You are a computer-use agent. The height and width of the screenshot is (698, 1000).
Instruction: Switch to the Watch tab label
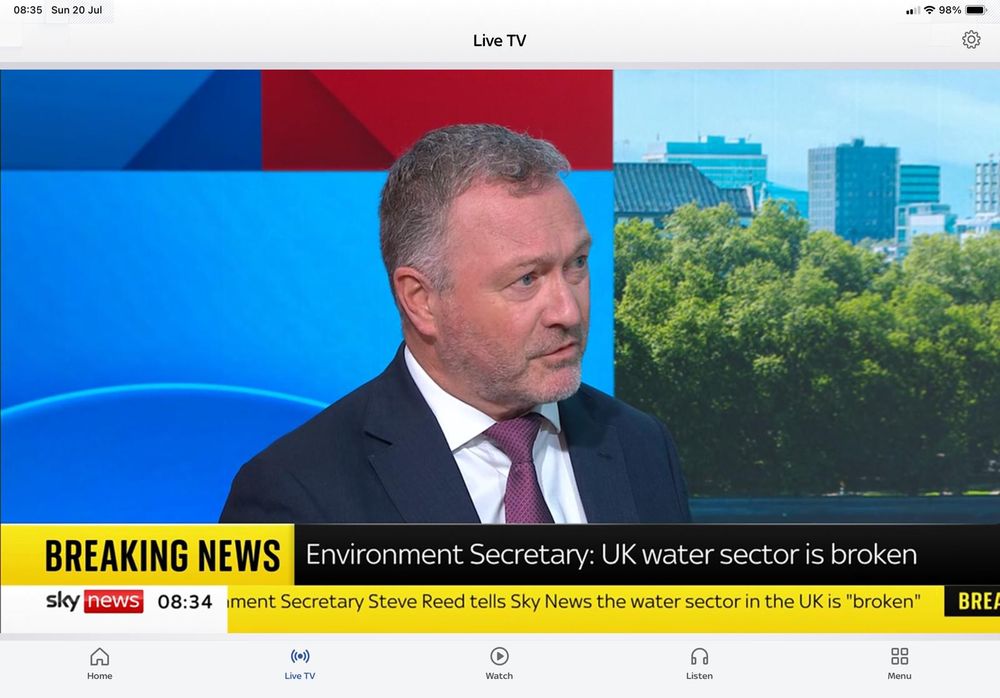pos(499,676)
